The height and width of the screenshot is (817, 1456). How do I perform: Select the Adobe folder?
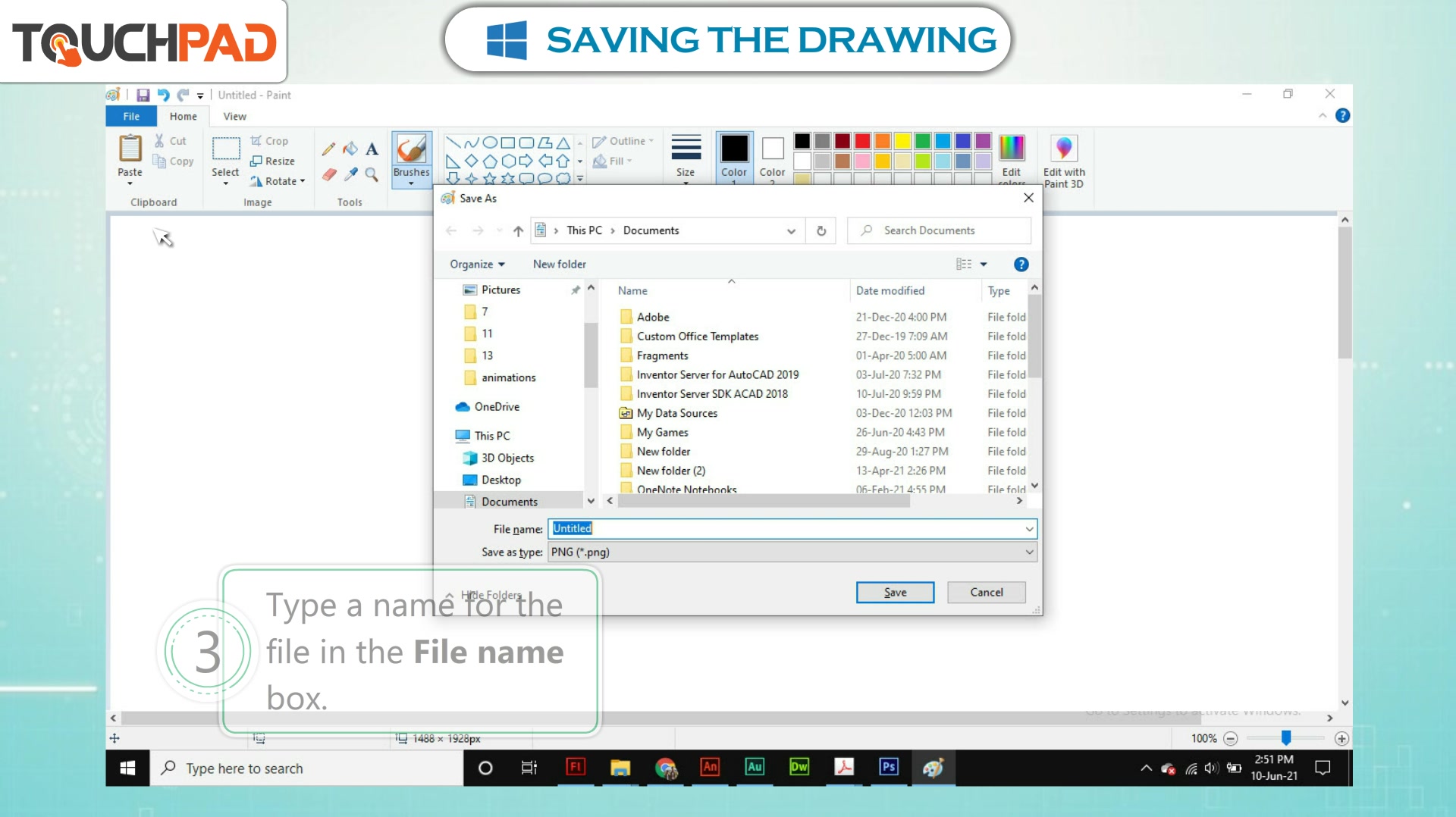[653, 318]
